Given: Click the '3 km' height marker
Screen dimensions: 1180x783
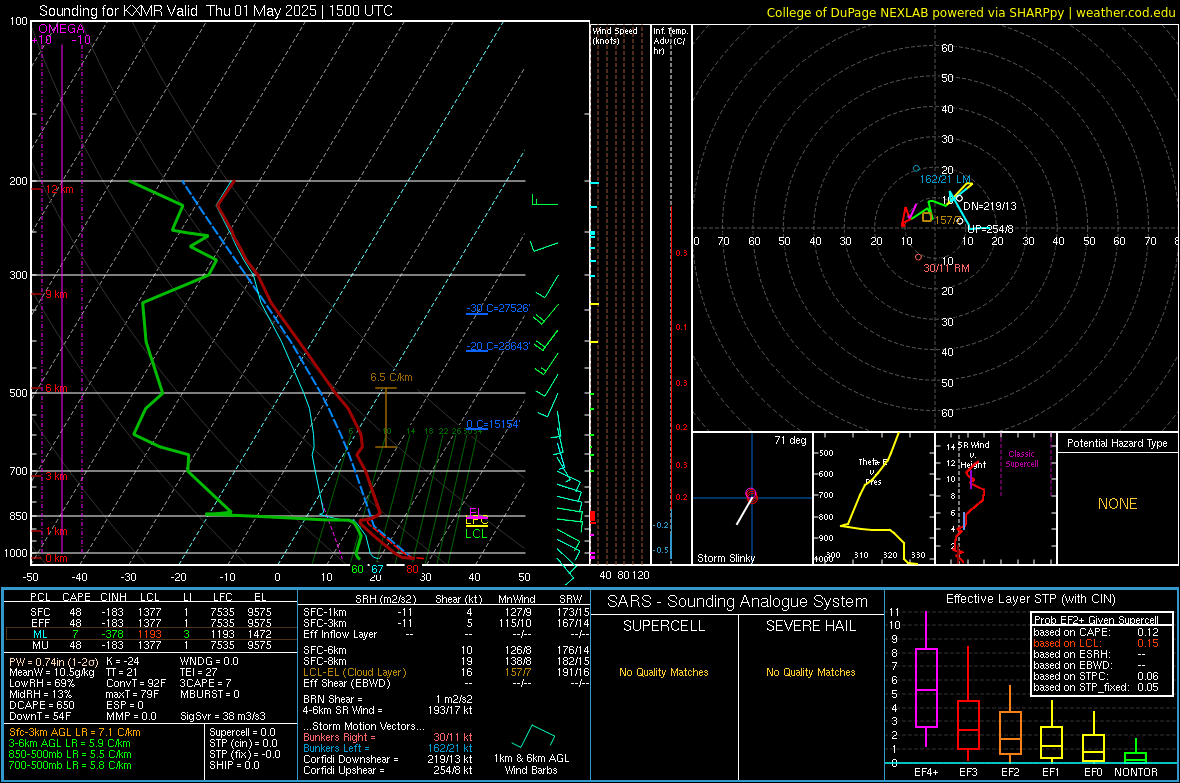Looking at the screenshot, I should (x=56, y=476).
